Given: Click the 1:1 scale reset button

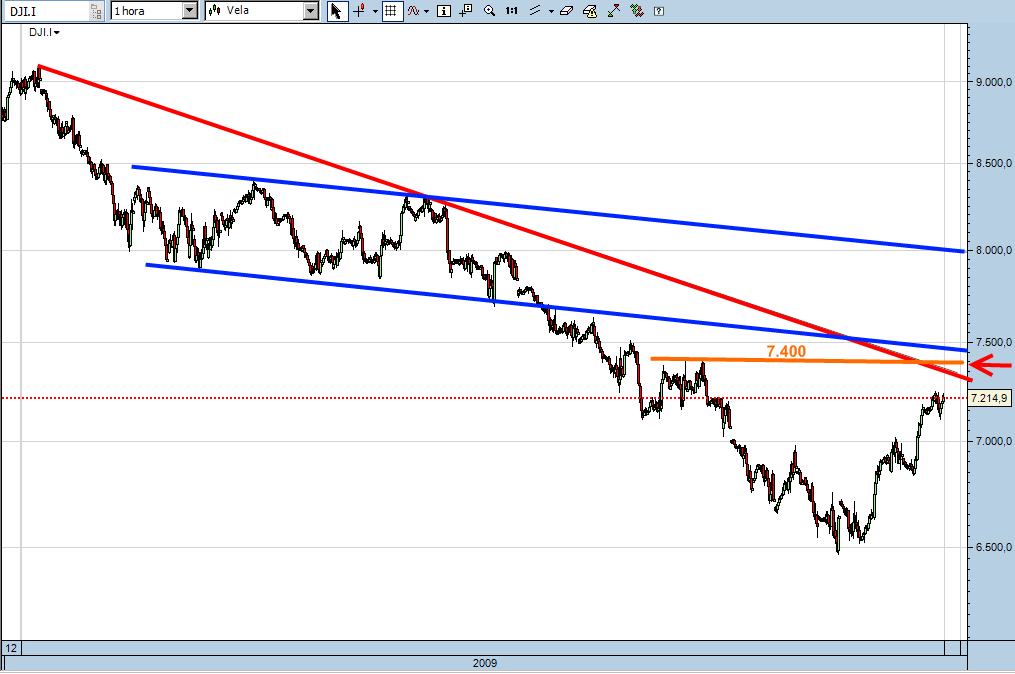Looking at the screenshot, I should coord(511,11).
